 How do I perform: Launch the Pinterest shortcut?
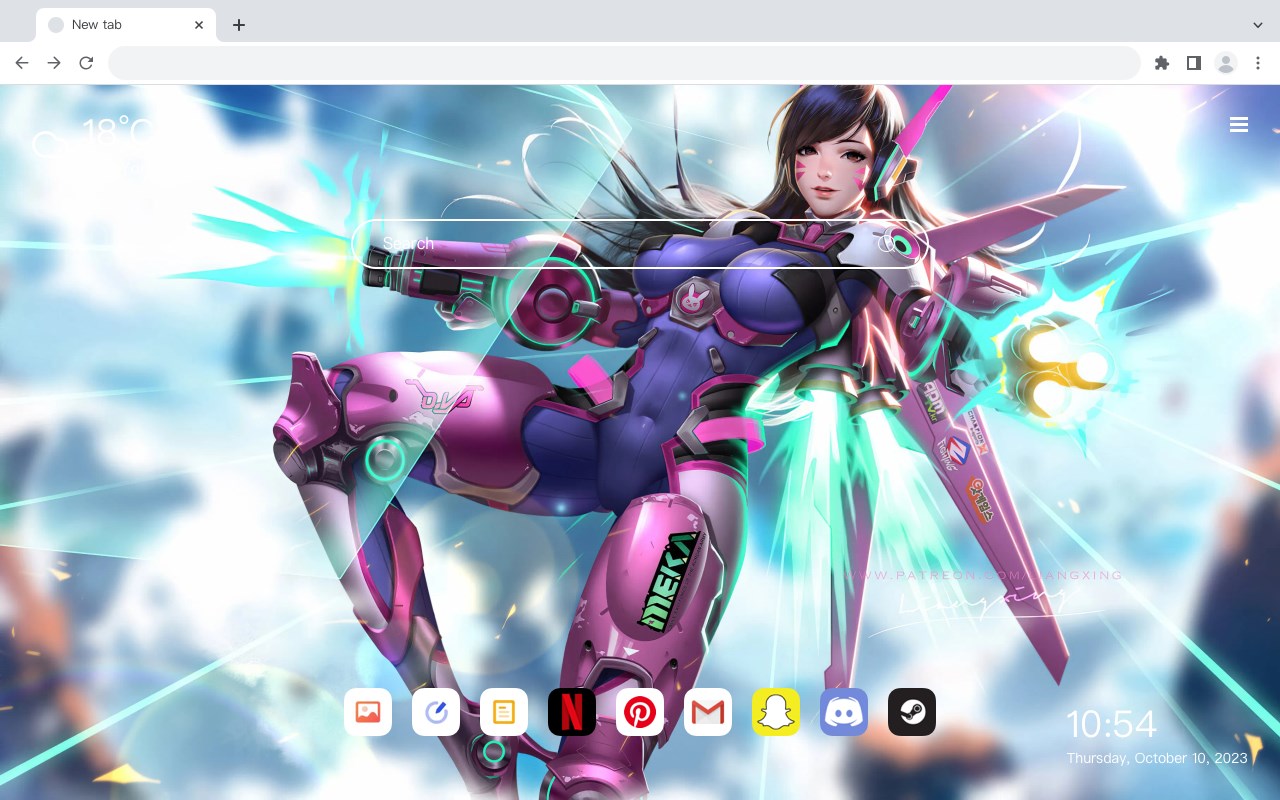(640, 712)
